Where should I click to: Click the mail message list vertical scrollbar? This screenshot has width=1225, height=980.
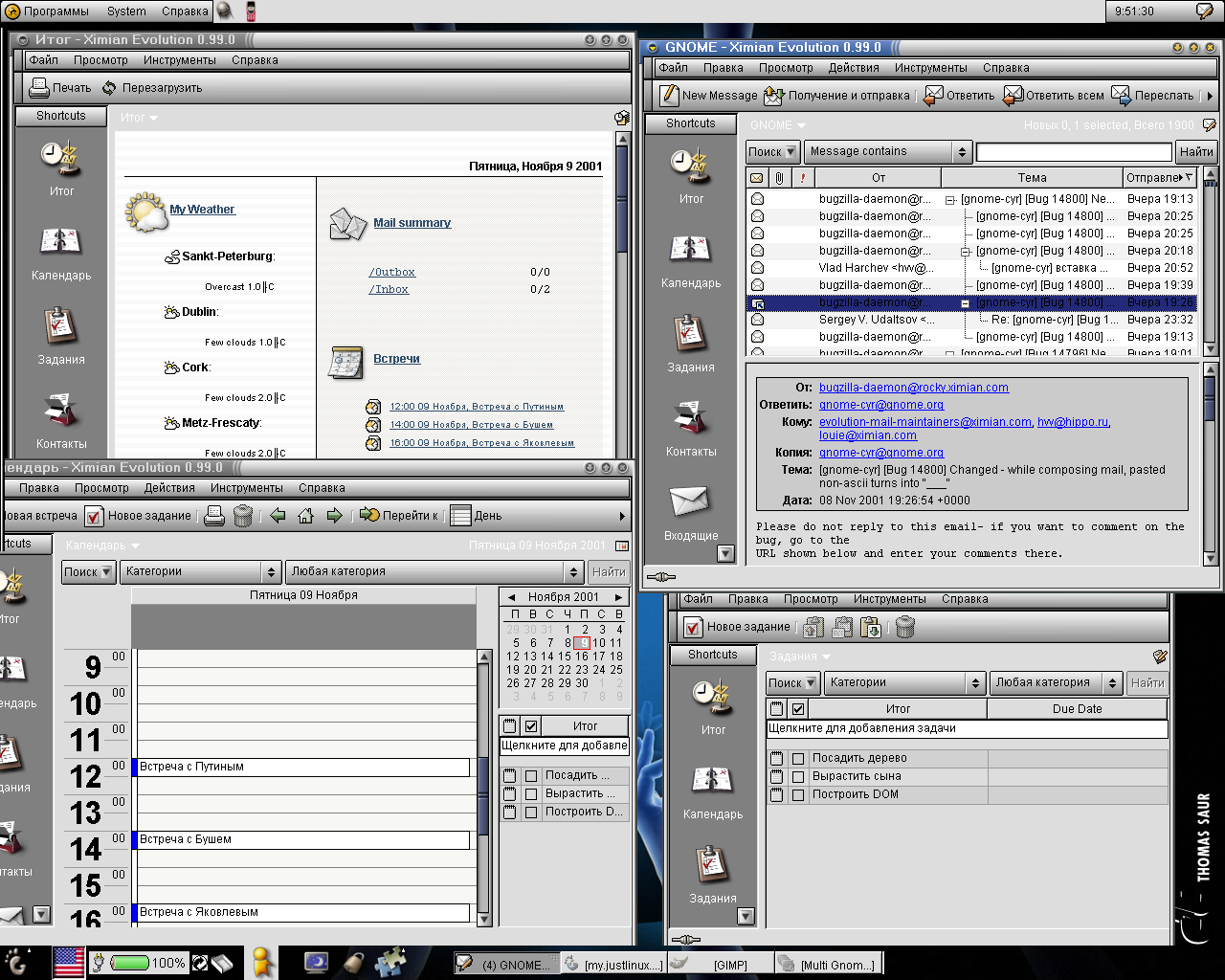coord(1210,261)
